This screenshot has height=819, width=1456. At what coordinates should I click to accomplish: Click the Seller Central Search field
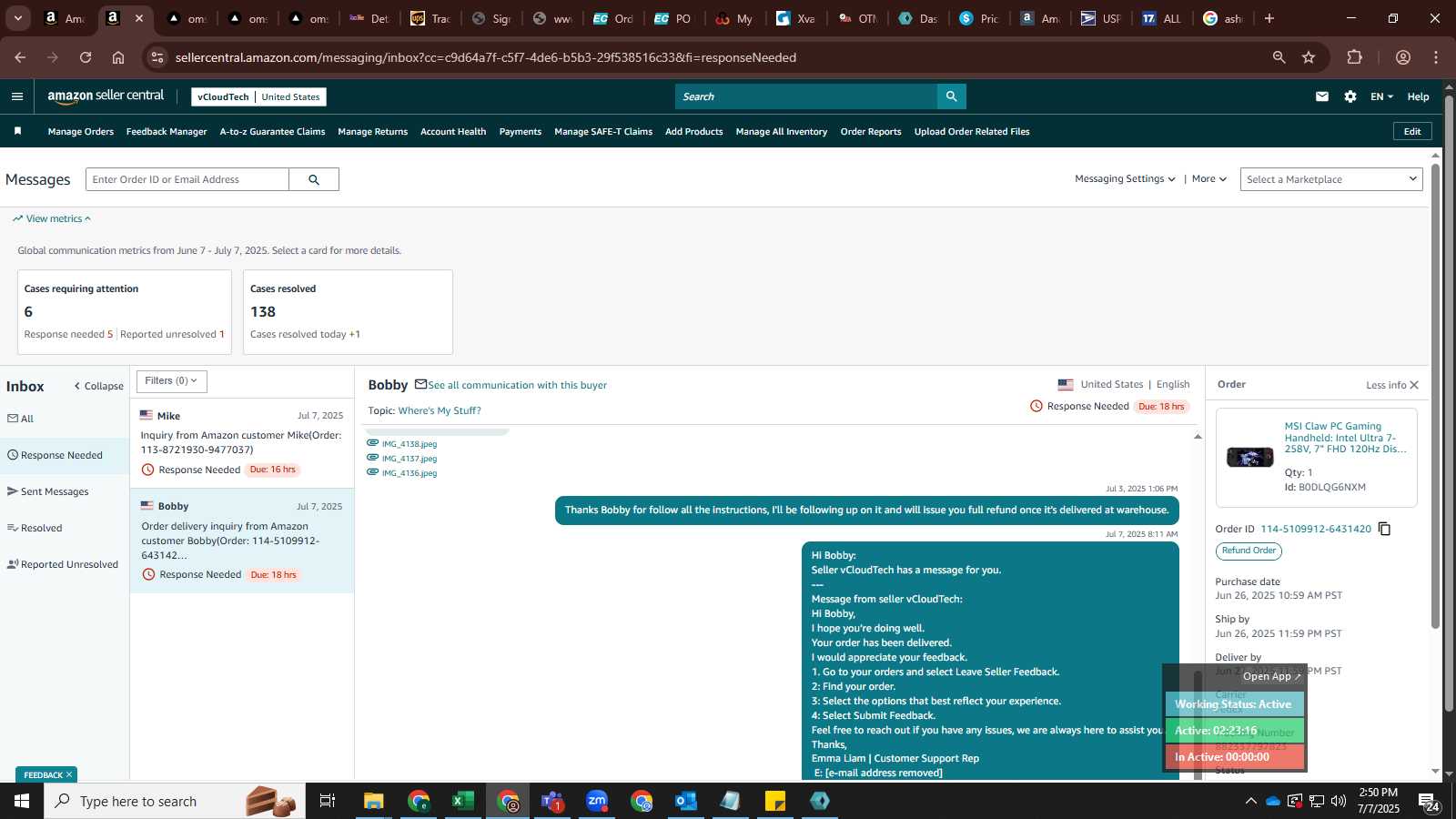[x=806, y=96]
